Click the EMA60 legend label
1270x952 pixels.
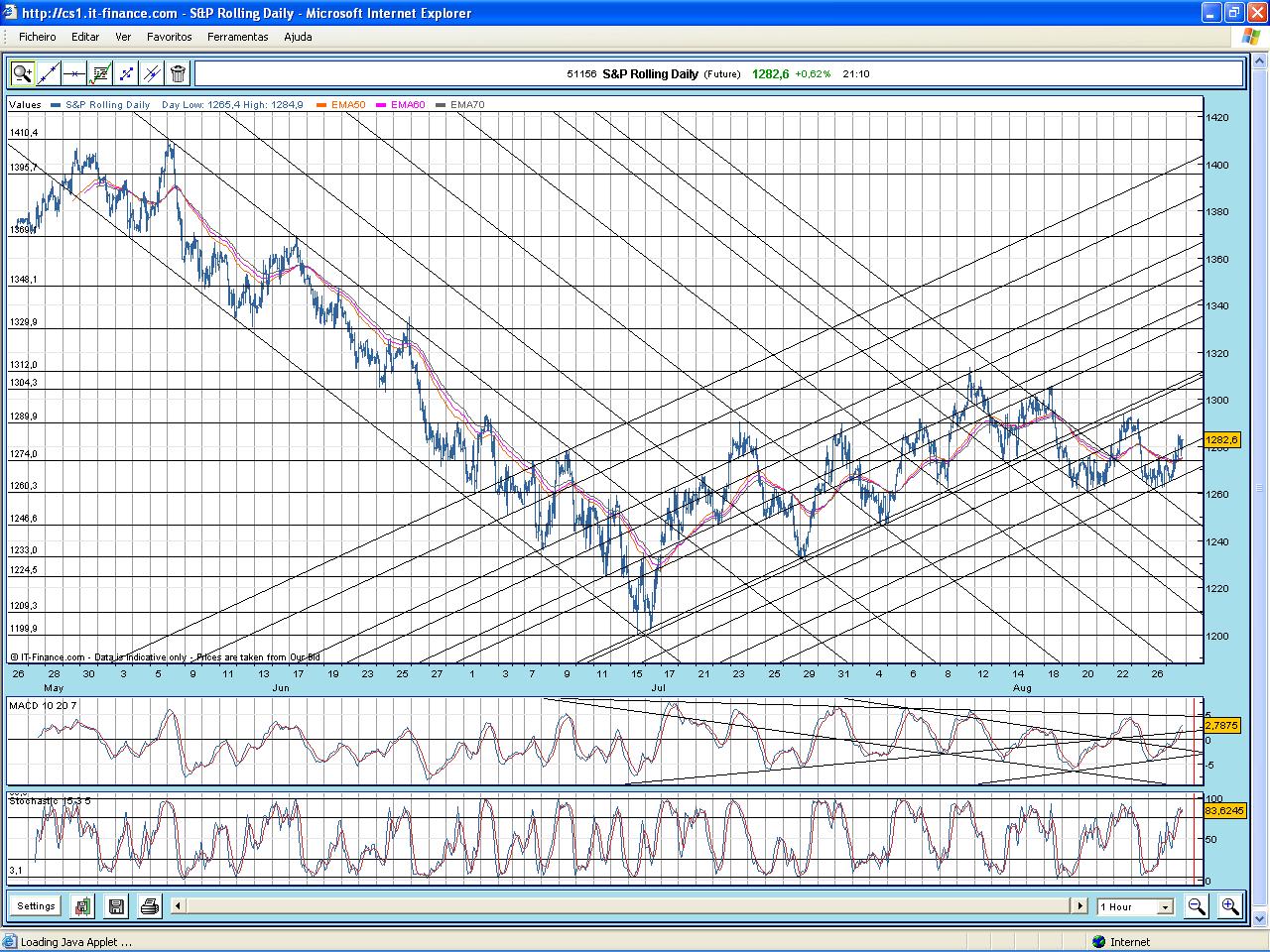click(x=408, y=104)
